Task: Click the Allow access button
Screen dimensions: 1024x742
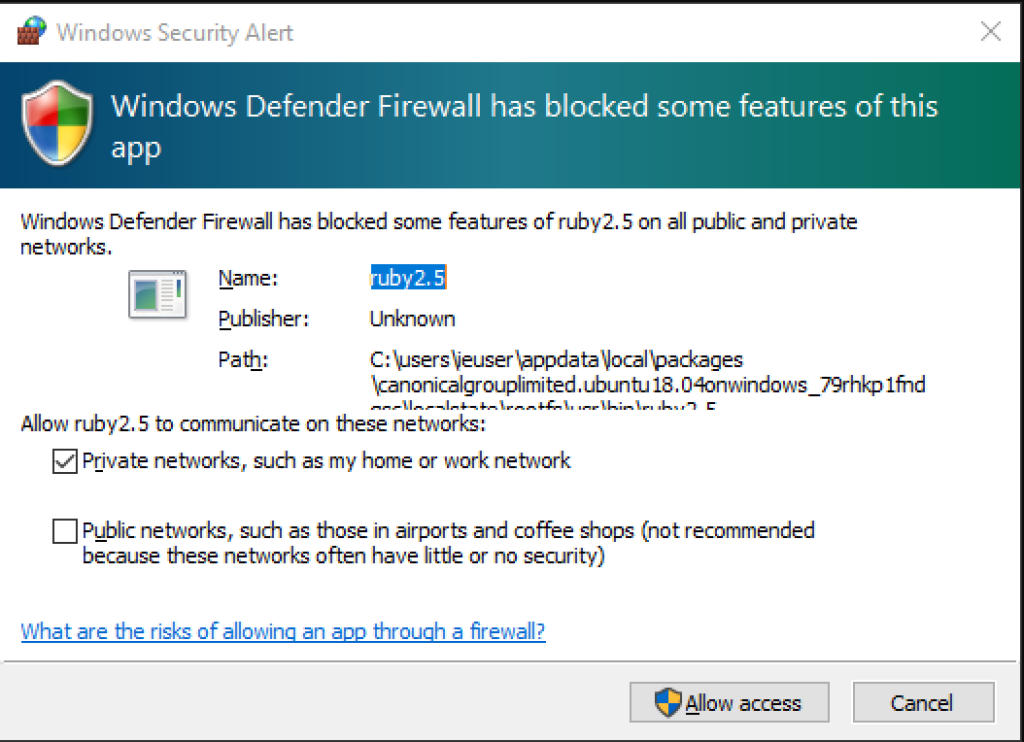Action: tap(729, 703)
